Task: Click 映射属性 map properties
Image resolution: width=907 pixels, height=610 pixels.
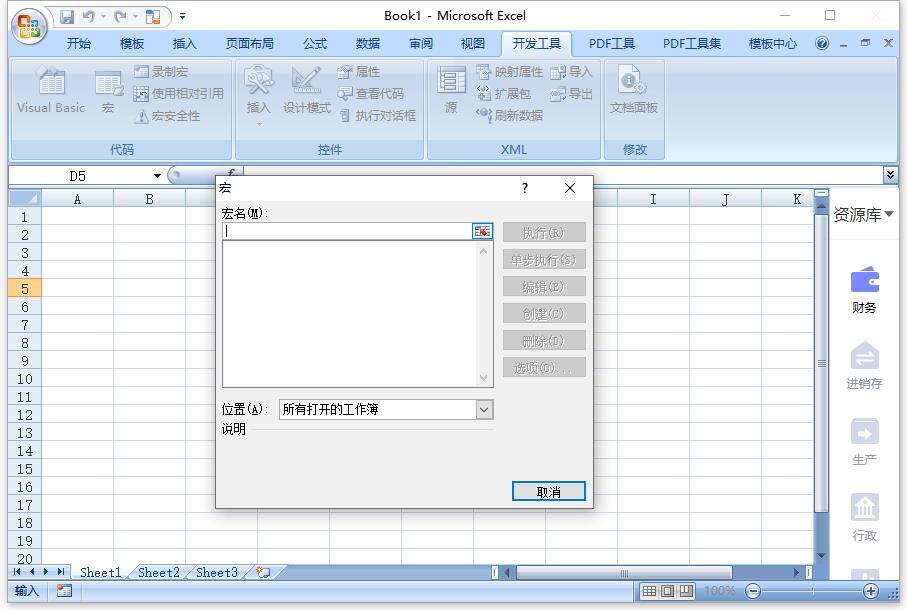Action: [x=509, y=72]
